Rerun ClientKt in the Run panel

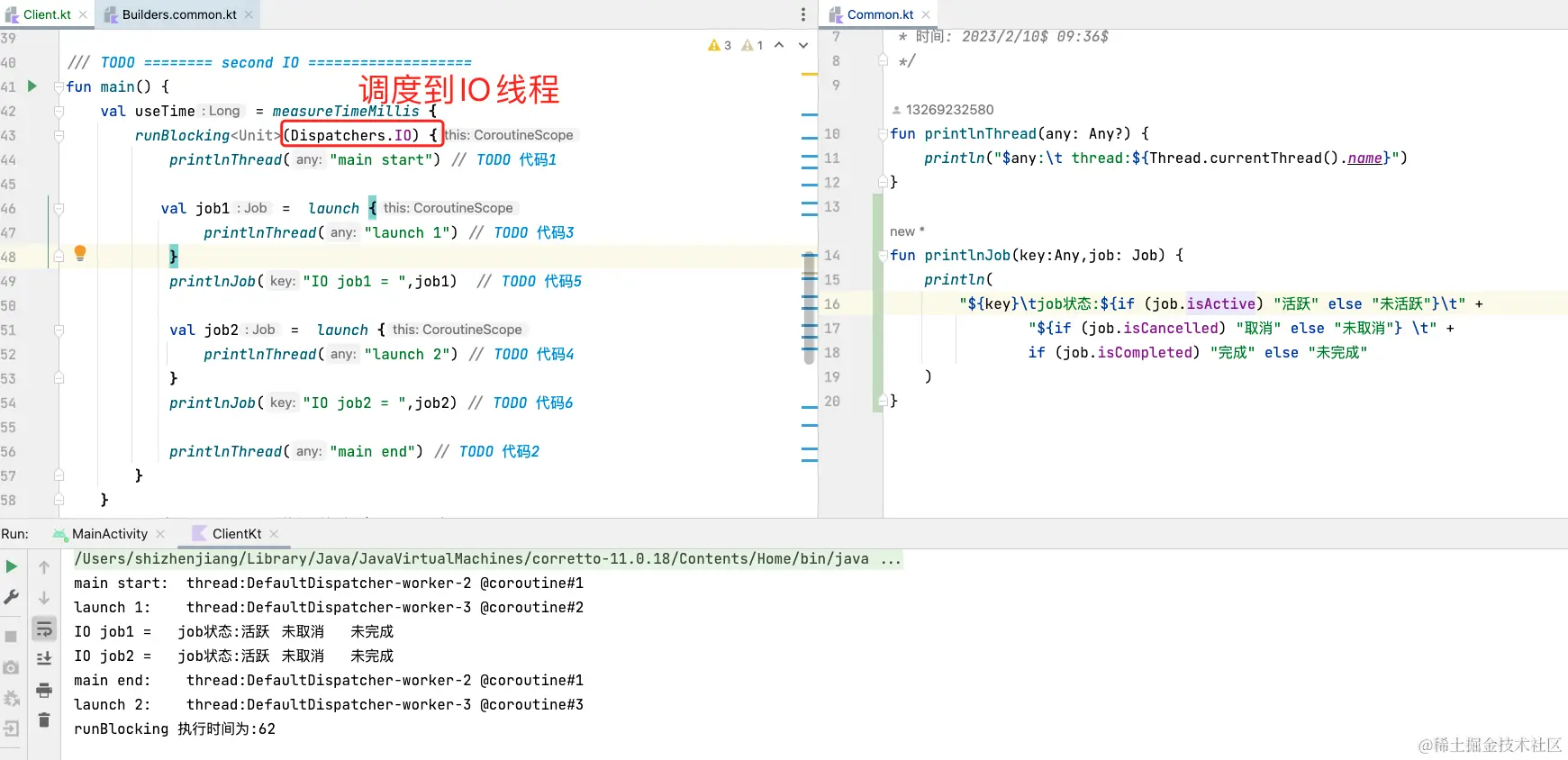coord(12,566)
